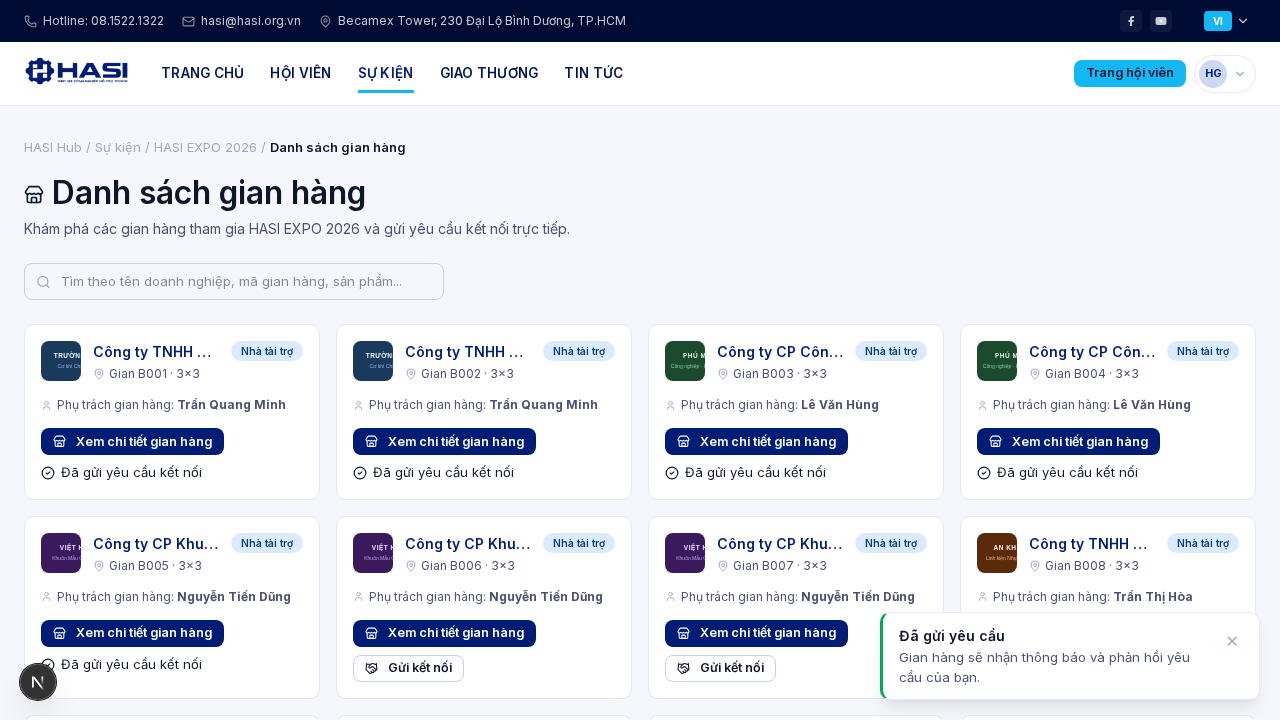This screenshot has width=1280, height=720.
Task: Open logo thumbnail of Gian B008 card
Action: point(997,553)
